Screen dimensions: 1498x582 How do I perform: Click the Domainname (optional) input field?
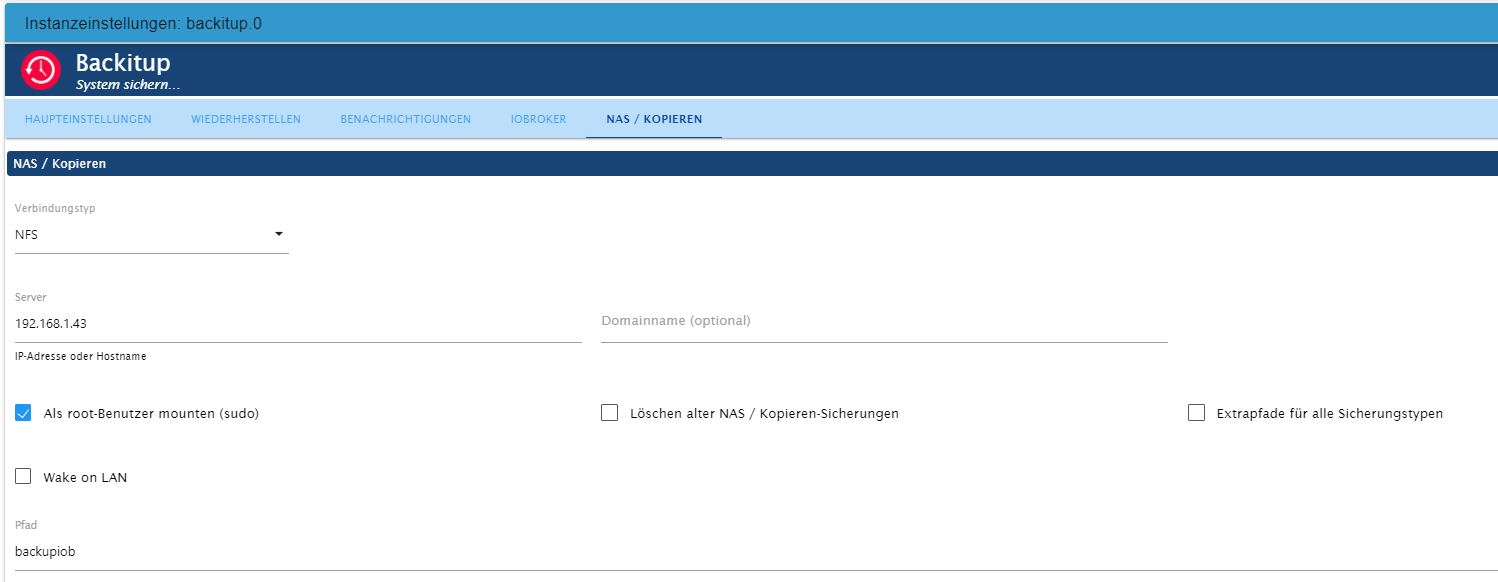[884, 322]
